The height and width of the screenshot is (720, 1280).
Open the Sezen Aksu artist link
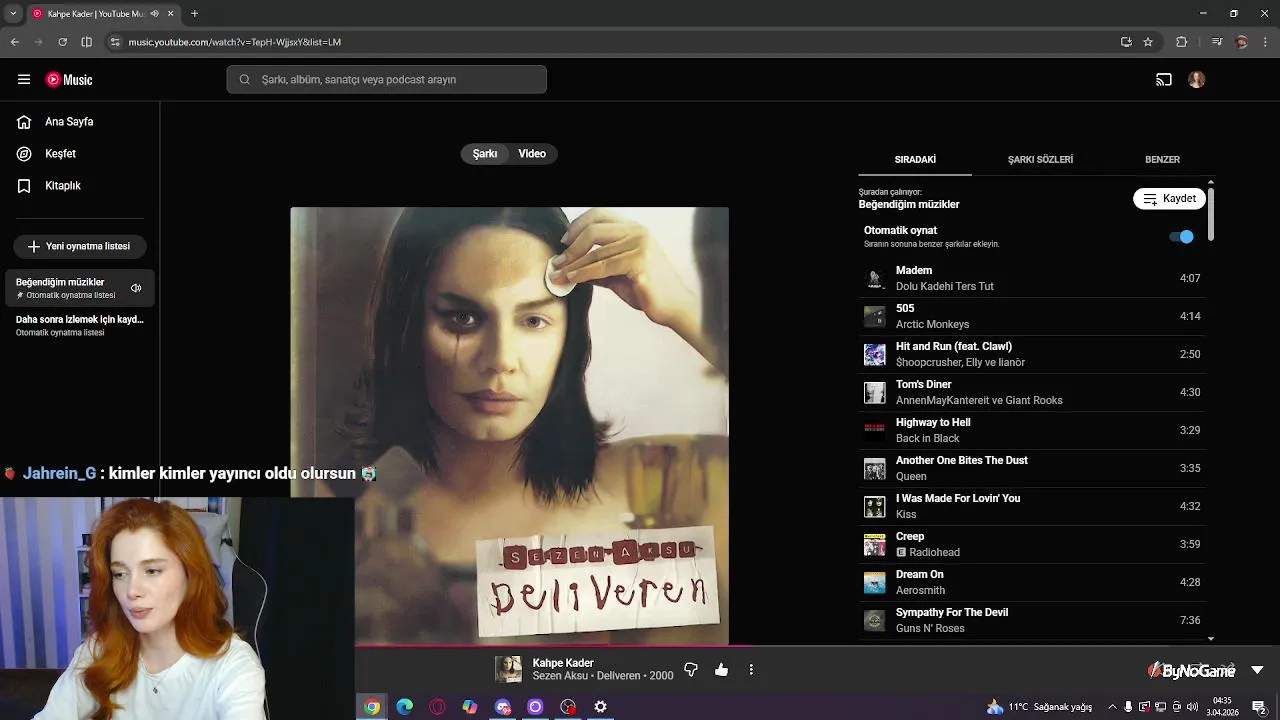pyautogui.click(x=560, y=676)
